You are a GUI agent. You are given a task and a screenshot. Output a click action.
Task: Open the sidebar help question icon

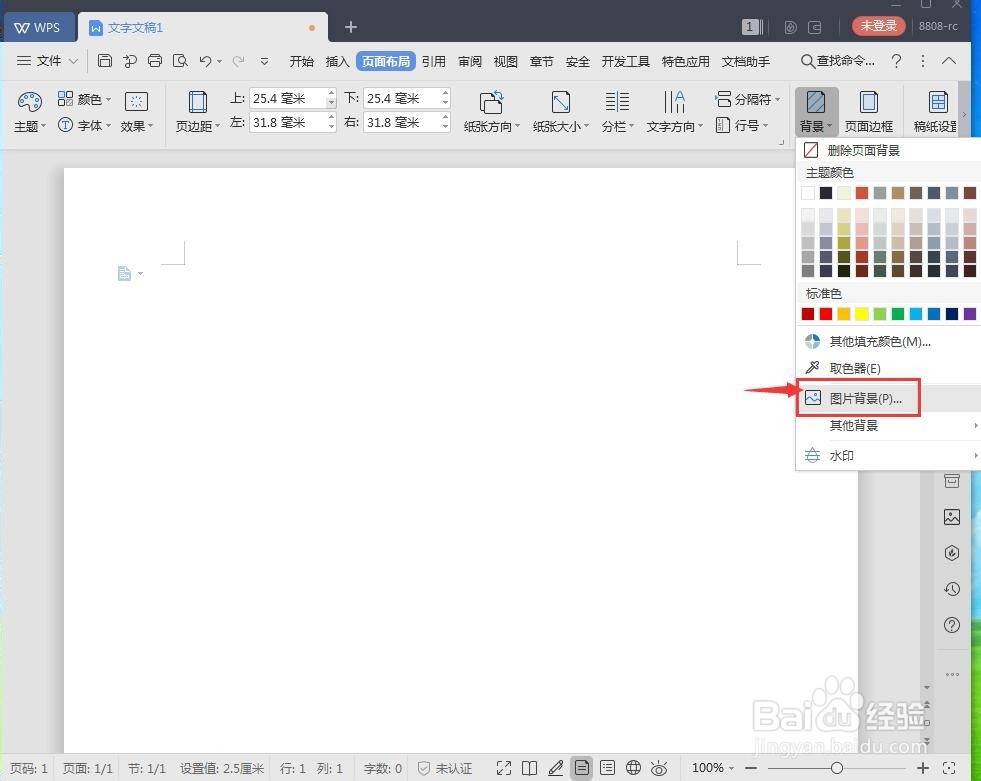coord(952,625)
